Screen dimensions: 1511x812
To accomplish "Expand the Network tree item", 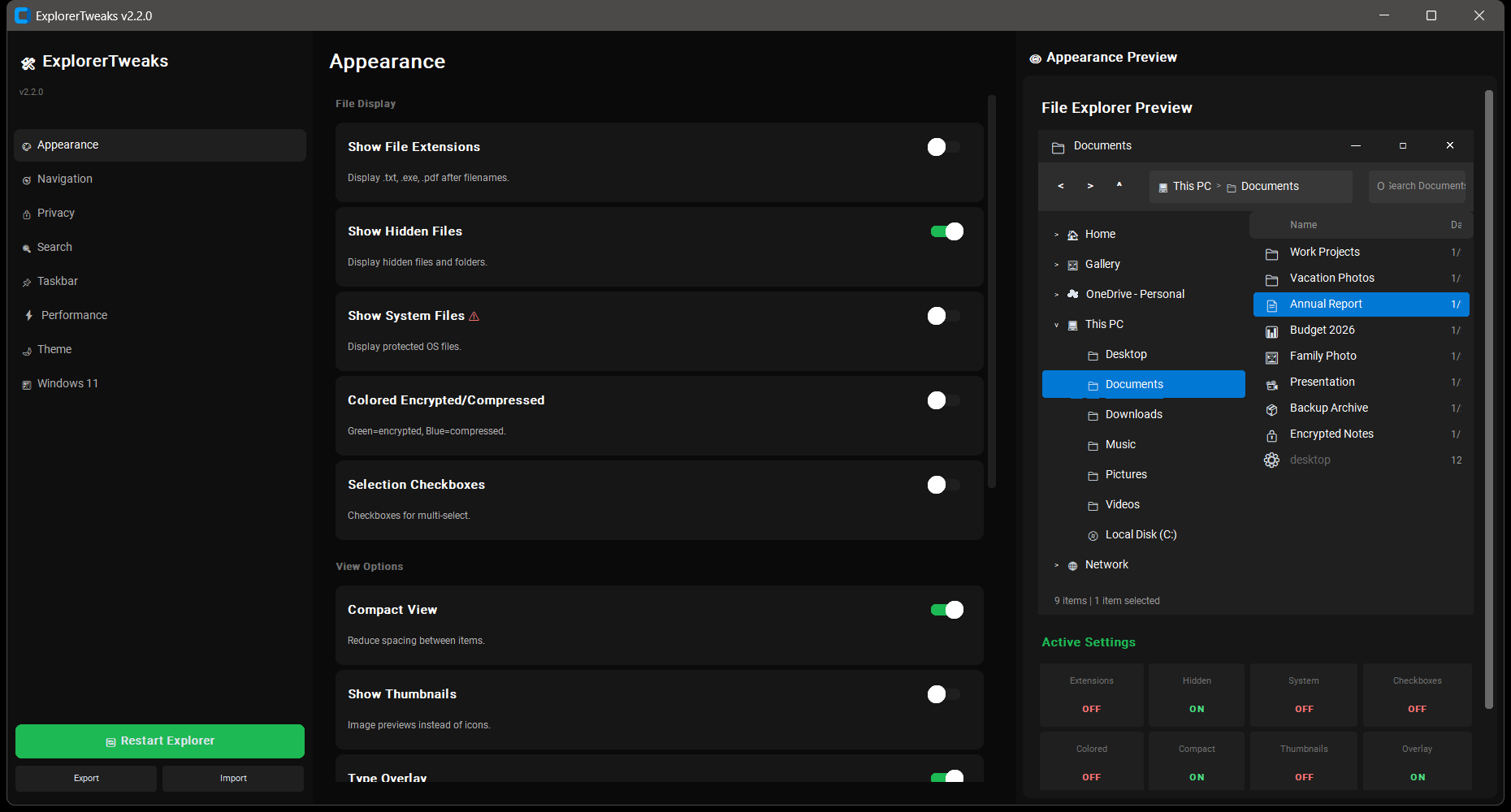I will click(x=1056, y=564).
